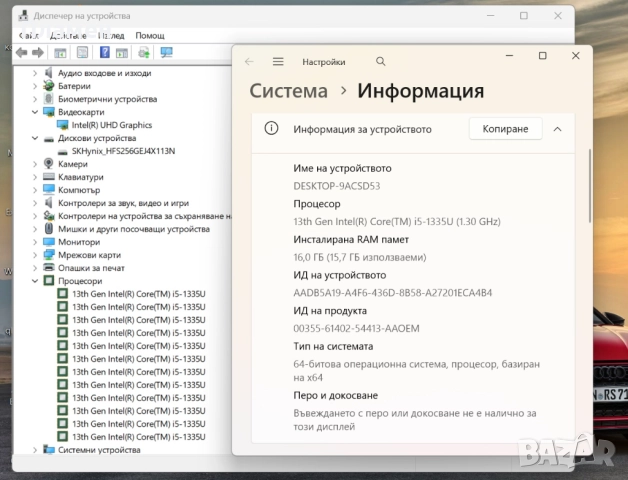The width and height of the screenshot is (628, 480).
Task: Collapse the Видеокарти category
Action: [35, 112]
